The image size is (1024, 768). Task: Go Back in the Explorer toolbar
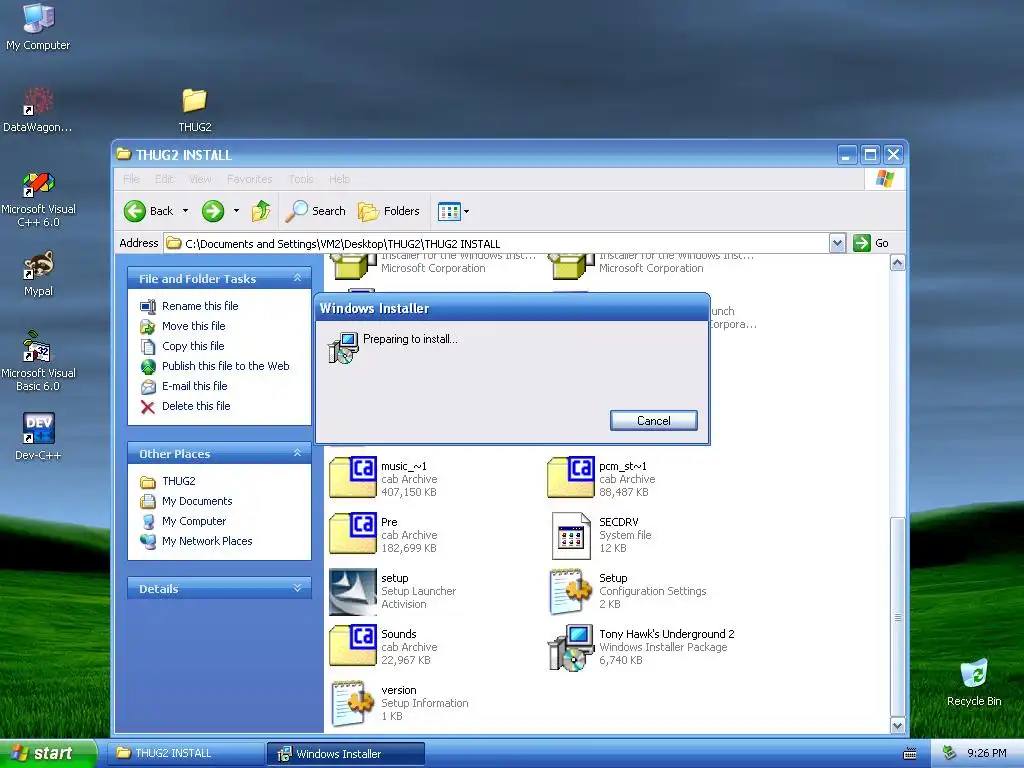[x=149, y=211]
